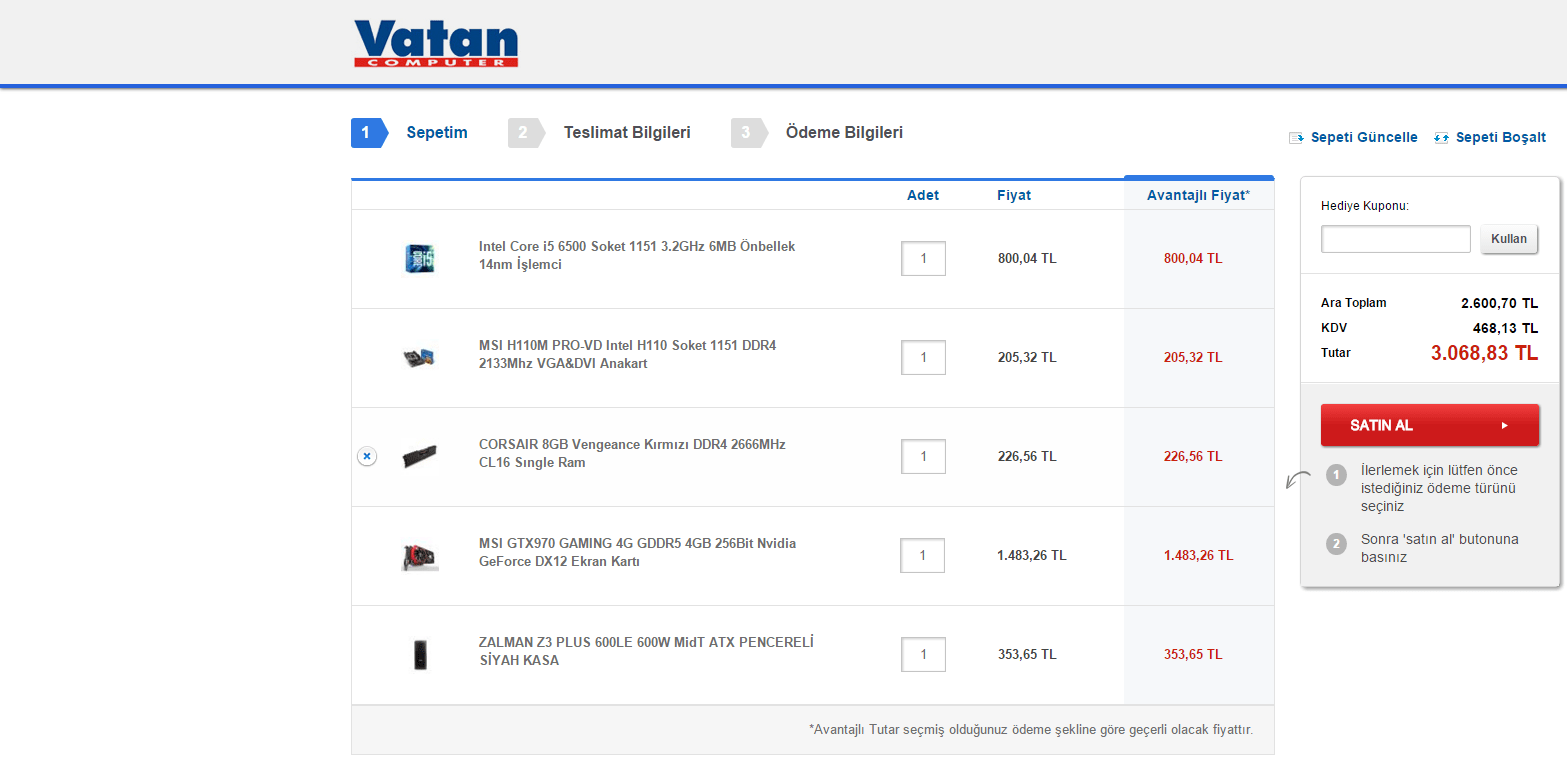The width and height of the screenshot is (1567, 765).
Task: Click the Sepeti Güncelle link
Action: point(1364,138)
